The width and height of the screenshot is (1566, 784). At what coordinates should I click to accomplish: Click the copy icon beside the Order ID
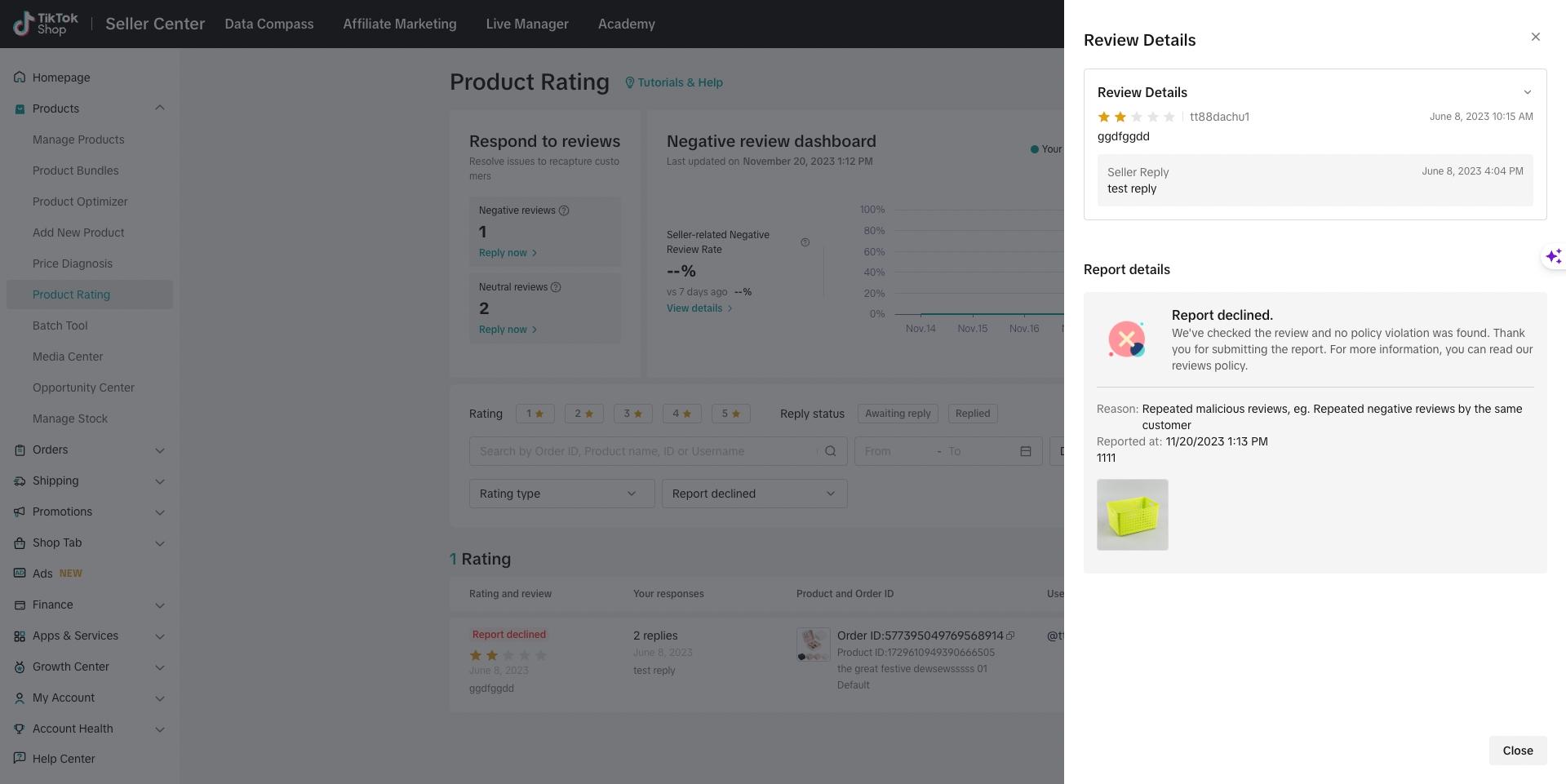point(1010,636)
